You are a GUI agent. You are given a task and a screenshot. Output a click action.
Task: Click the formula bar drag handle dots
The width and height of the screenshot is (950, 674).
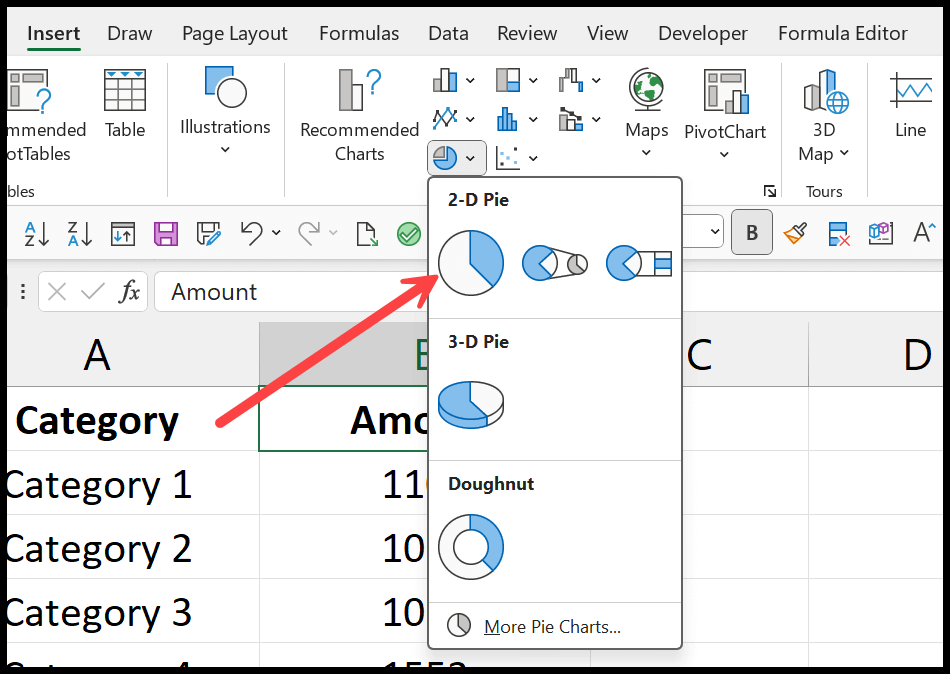(22, 292)
